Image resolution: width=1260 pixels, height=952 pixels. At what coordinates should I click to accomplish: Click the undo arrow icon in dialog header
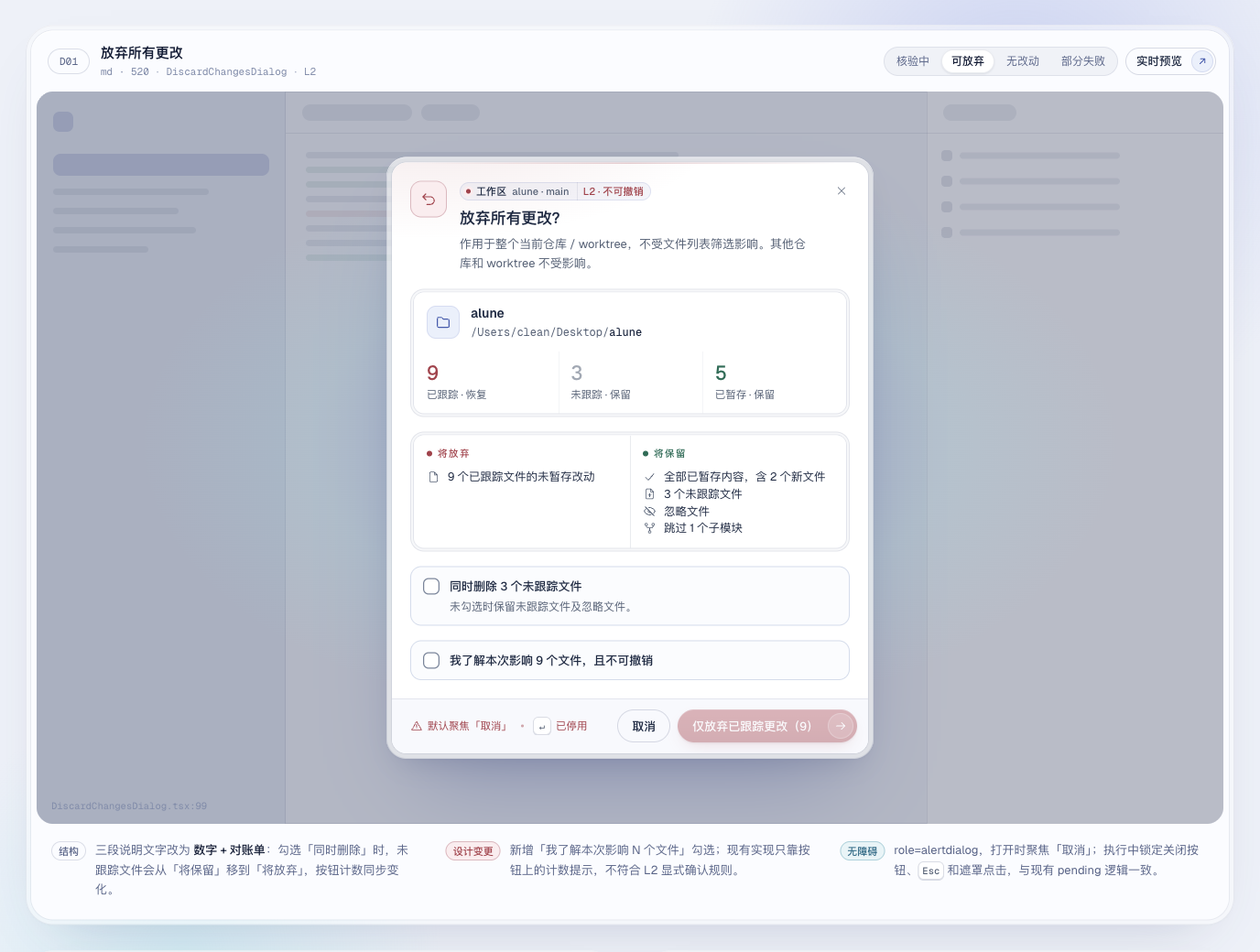pyautogui.click(x=429, y=199)
